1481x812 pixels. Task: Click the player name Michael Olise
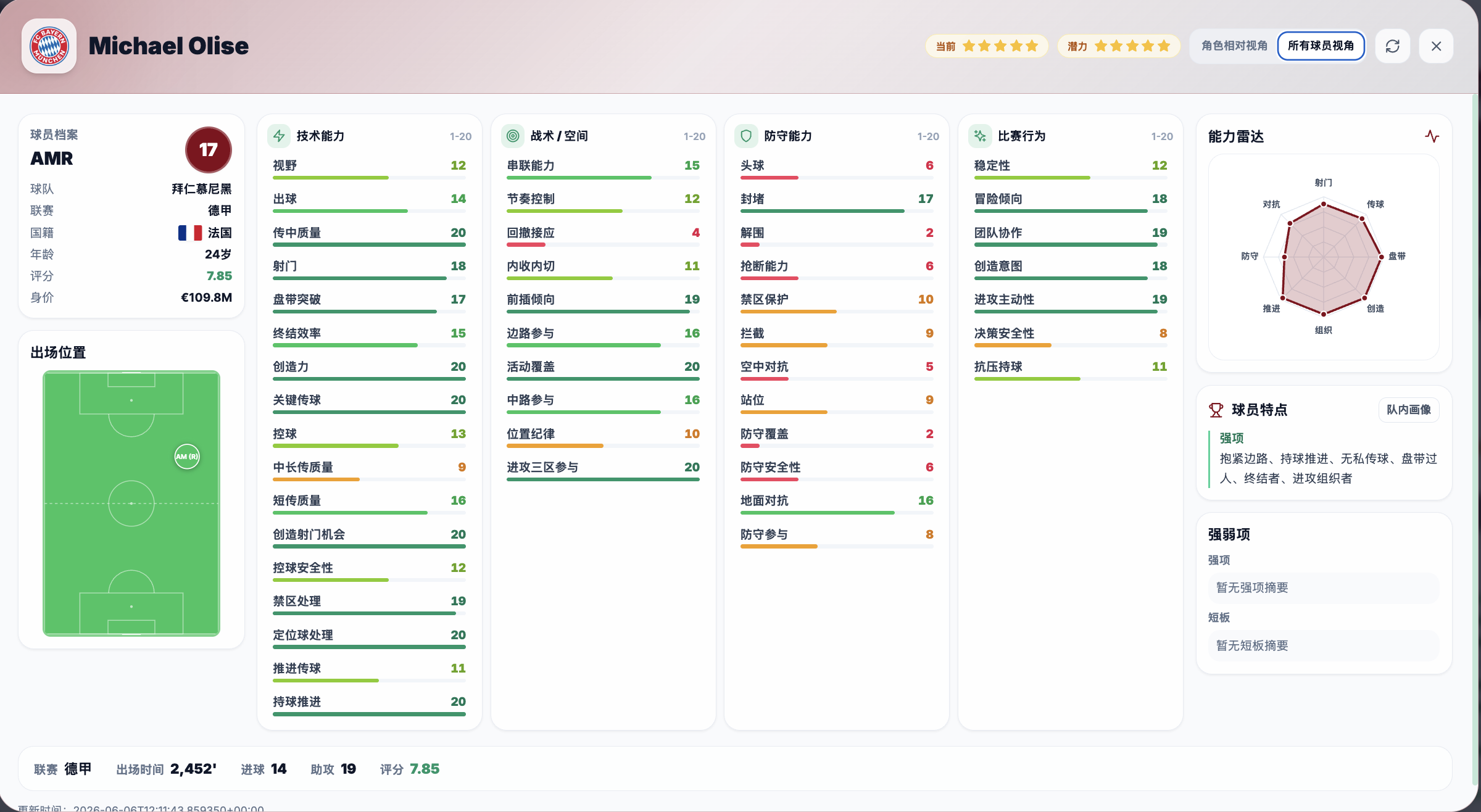click(168, 46)
